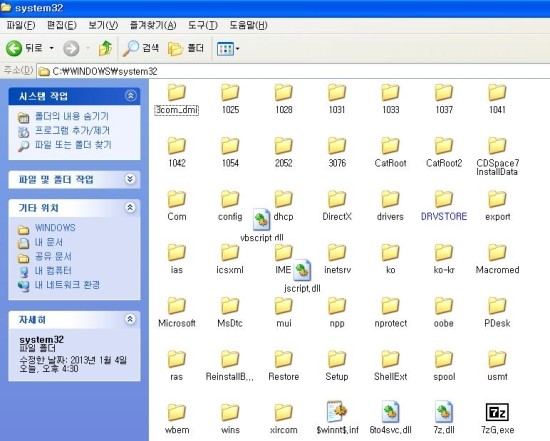Open the 보기(V) menu
The height and width of the screenshot is (441, 550).
pos(103,25)
